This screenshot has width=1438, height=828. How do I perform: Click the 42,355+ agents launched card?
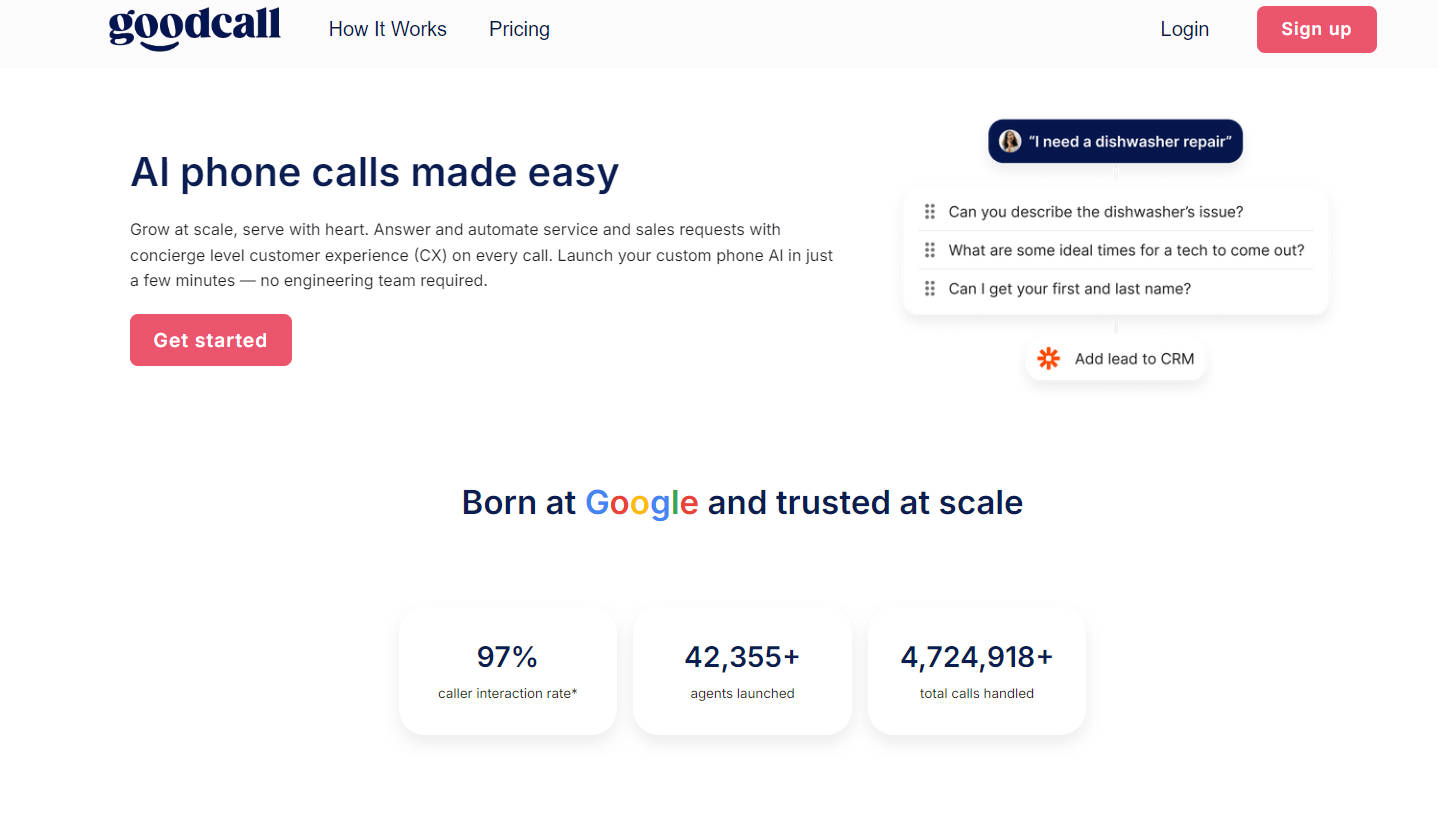[742, 671]
